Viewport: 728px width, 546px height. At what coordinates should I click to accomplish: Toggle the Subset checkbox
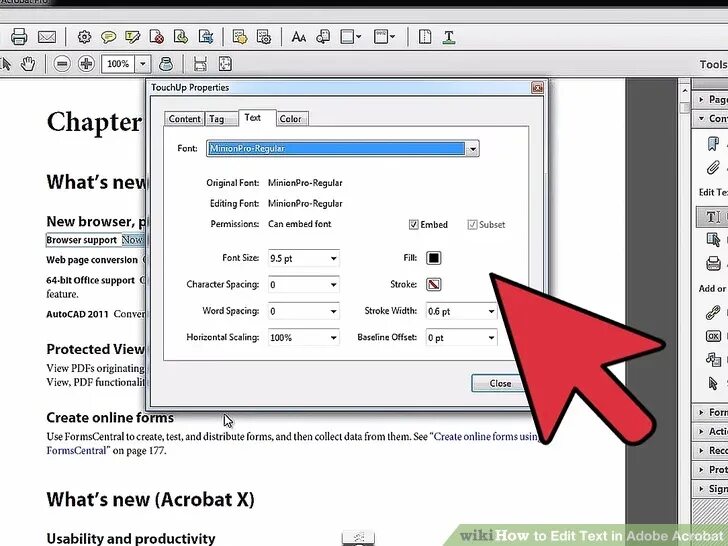coord(472,225)
